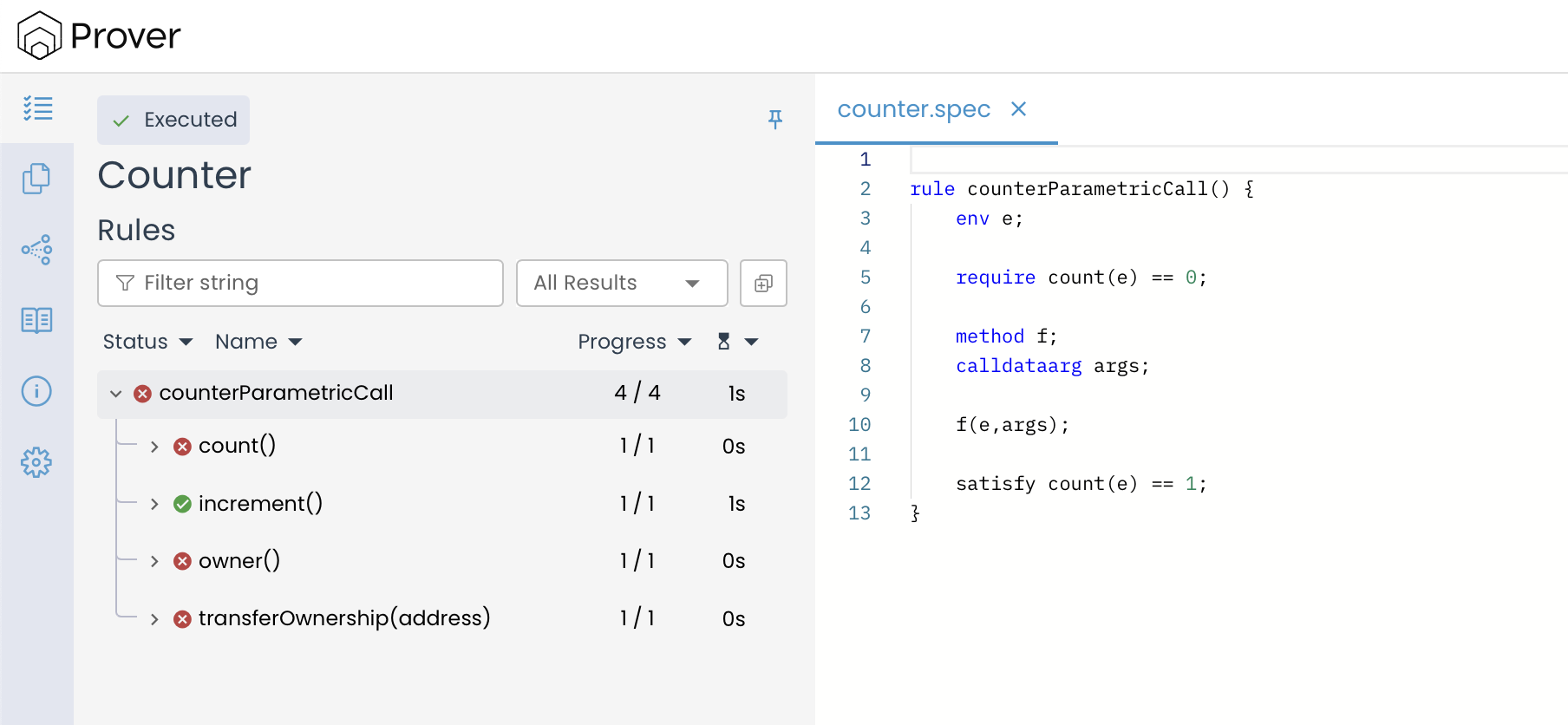The height and width of the screenshot is (725, 1568).
Task: Open the call graph sidebar icon
Action: click(x=36, y=250)
